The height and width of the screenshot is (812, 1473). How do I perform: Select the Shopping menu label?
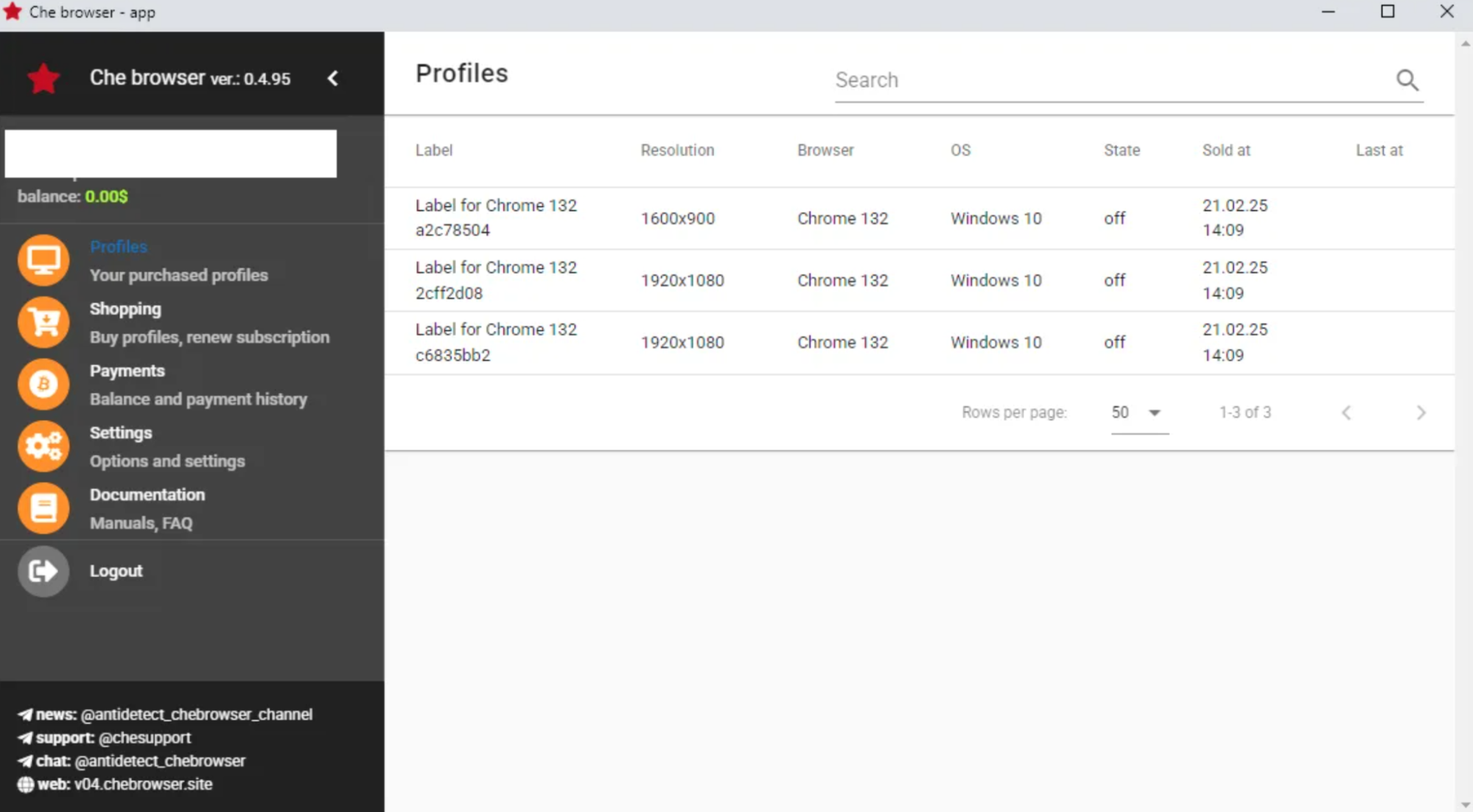(125, 309)
